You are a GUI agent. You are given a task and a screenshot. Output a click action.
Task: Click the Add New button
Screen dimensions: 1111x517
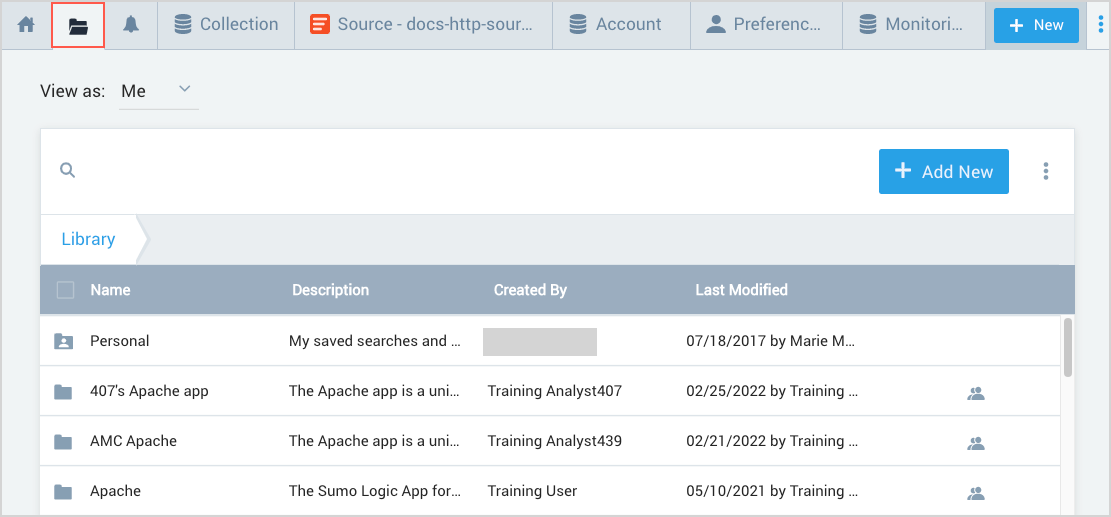tap(943, 171)
